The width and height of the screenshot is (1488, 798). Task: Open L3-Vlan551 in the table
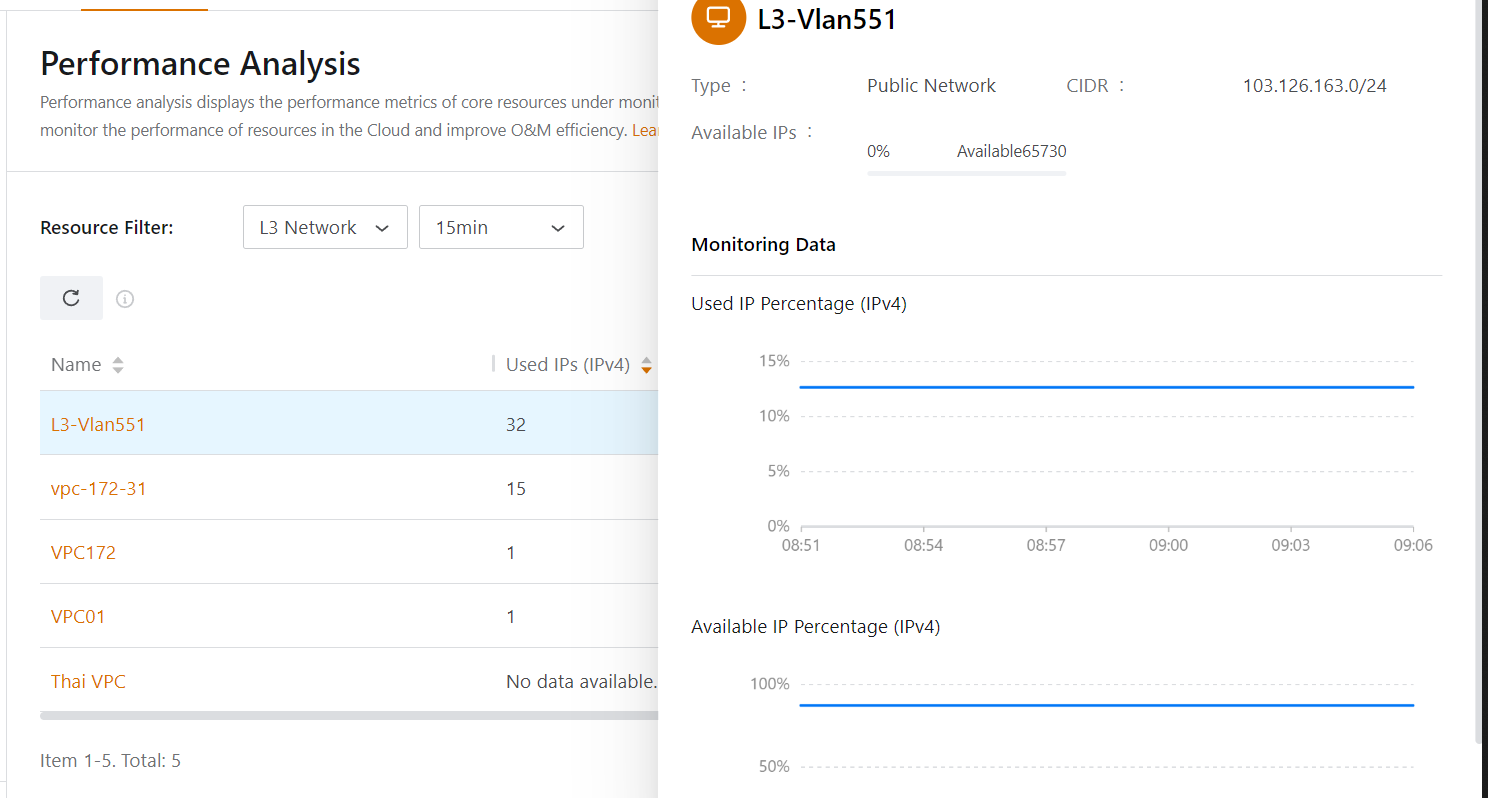(98, 424)
